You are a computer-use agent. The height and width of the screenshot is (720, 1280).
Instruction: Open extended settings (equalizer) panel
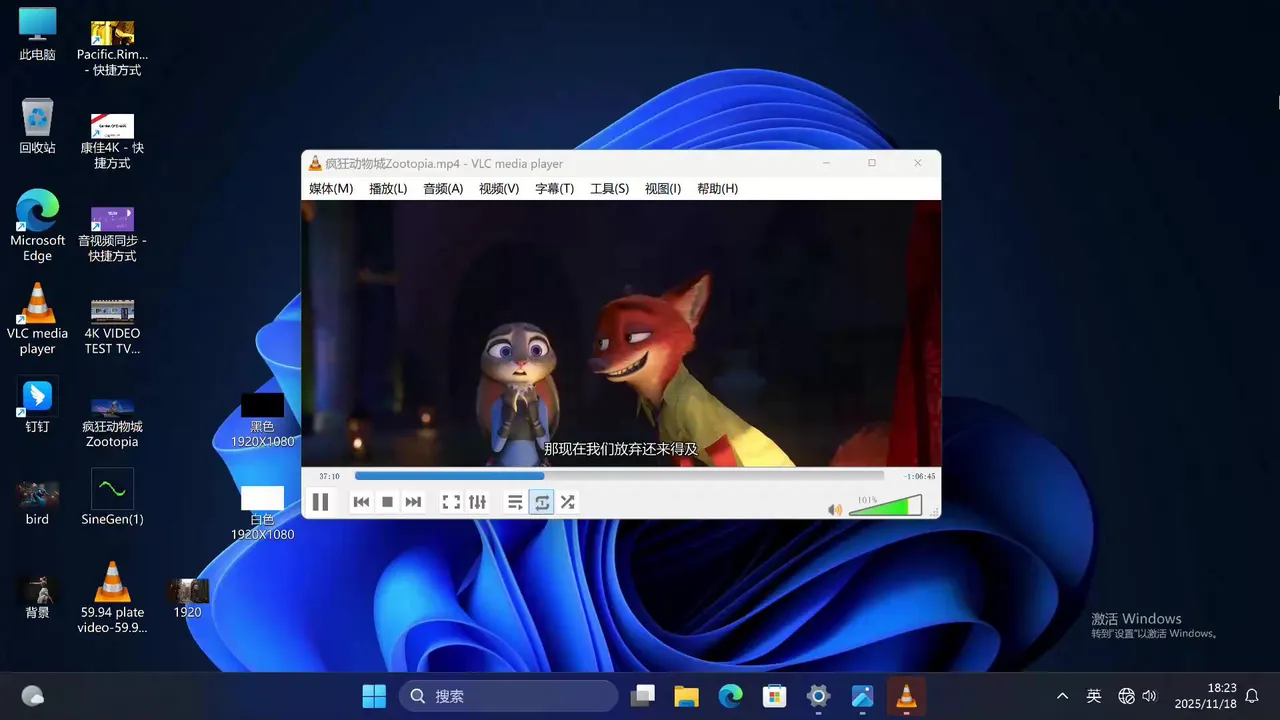477,502
